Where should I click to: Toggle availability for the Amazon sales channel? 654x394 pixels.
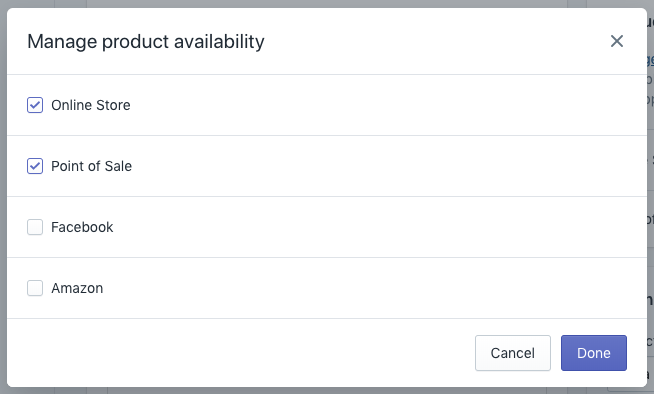[x=35, y=288]
